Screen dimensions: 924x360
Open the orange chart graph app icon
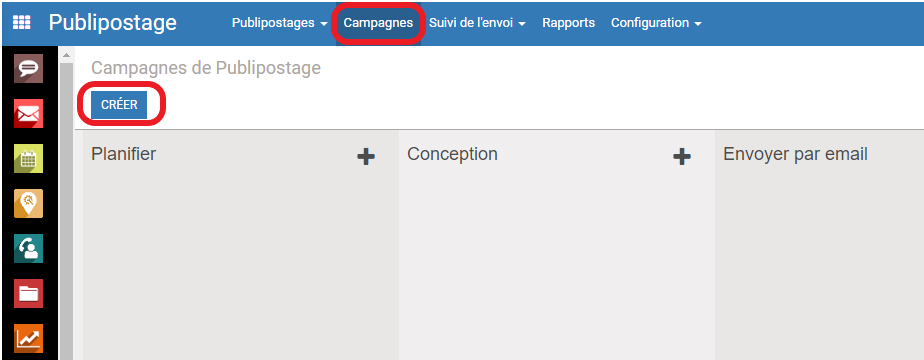28,338
